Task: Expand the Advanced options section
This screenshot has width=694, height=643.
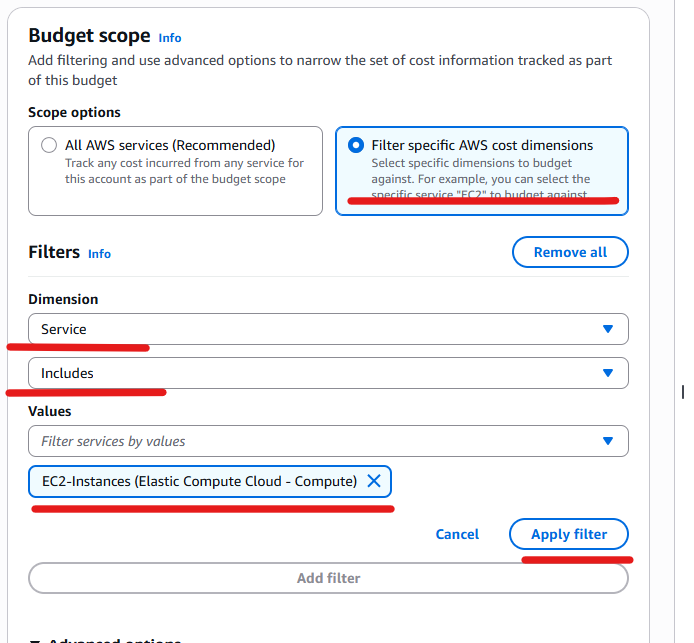Action: pyautogui.click(x=105, y=640)
